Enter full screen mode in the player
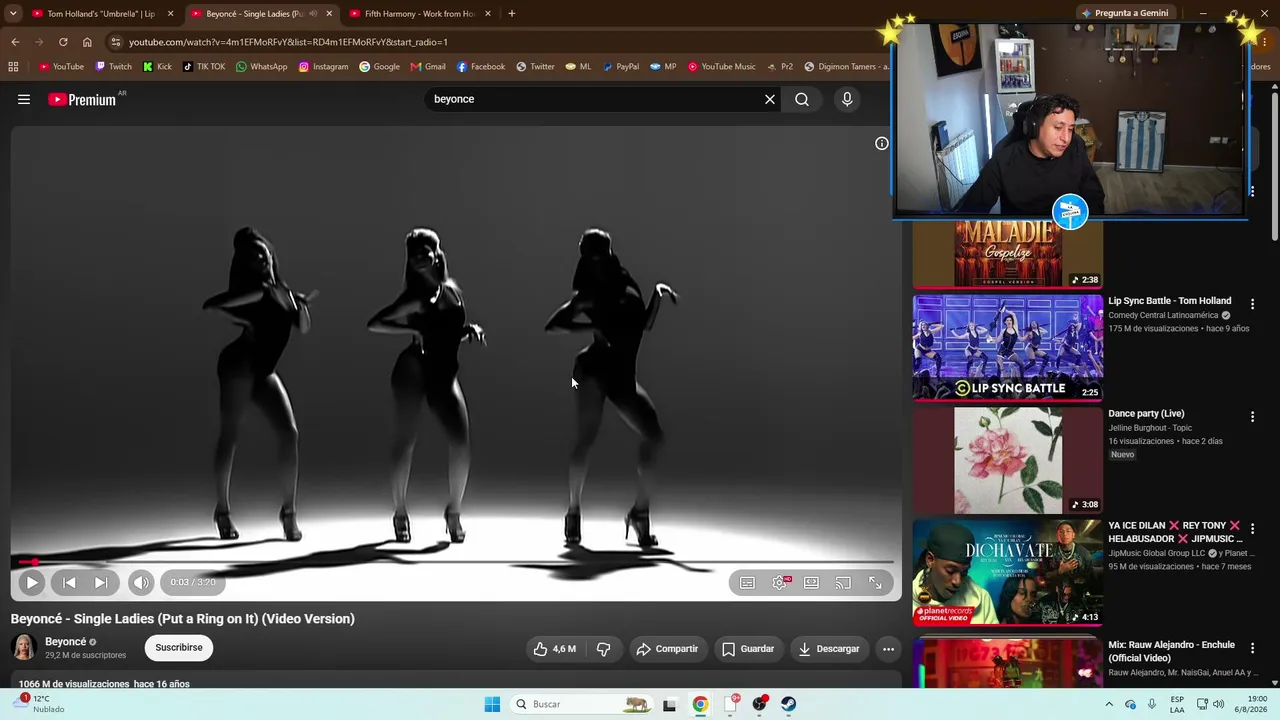Image resolution: width=1280 pixels, height=720 pixels. (875, 582)
